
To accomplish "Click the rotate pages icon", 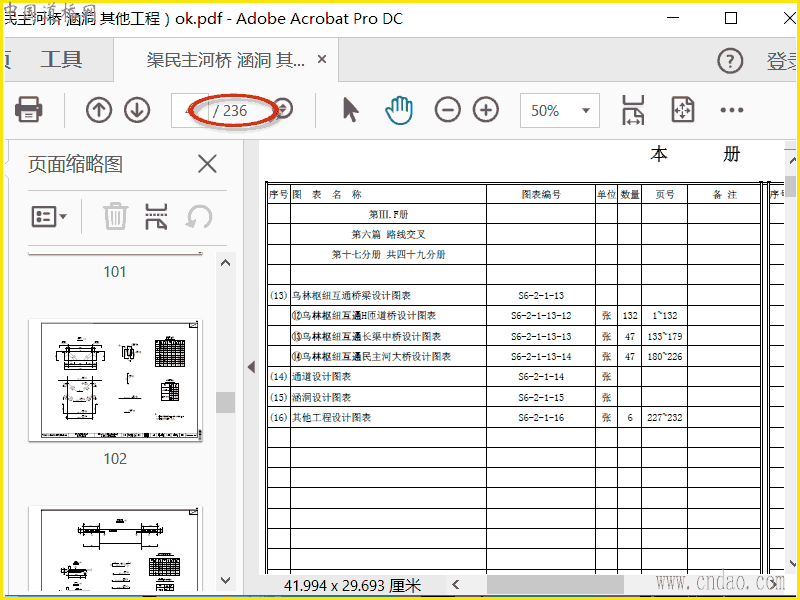I will pyautogui.click(x=198, y=216).
